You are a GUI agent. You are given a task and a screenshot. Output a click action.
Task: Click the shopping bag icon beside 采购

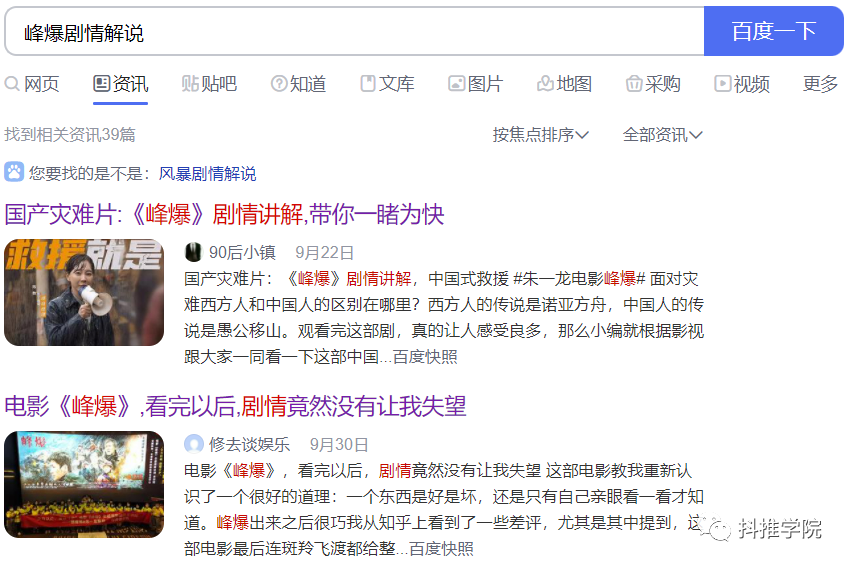click(x=634, y=84)
